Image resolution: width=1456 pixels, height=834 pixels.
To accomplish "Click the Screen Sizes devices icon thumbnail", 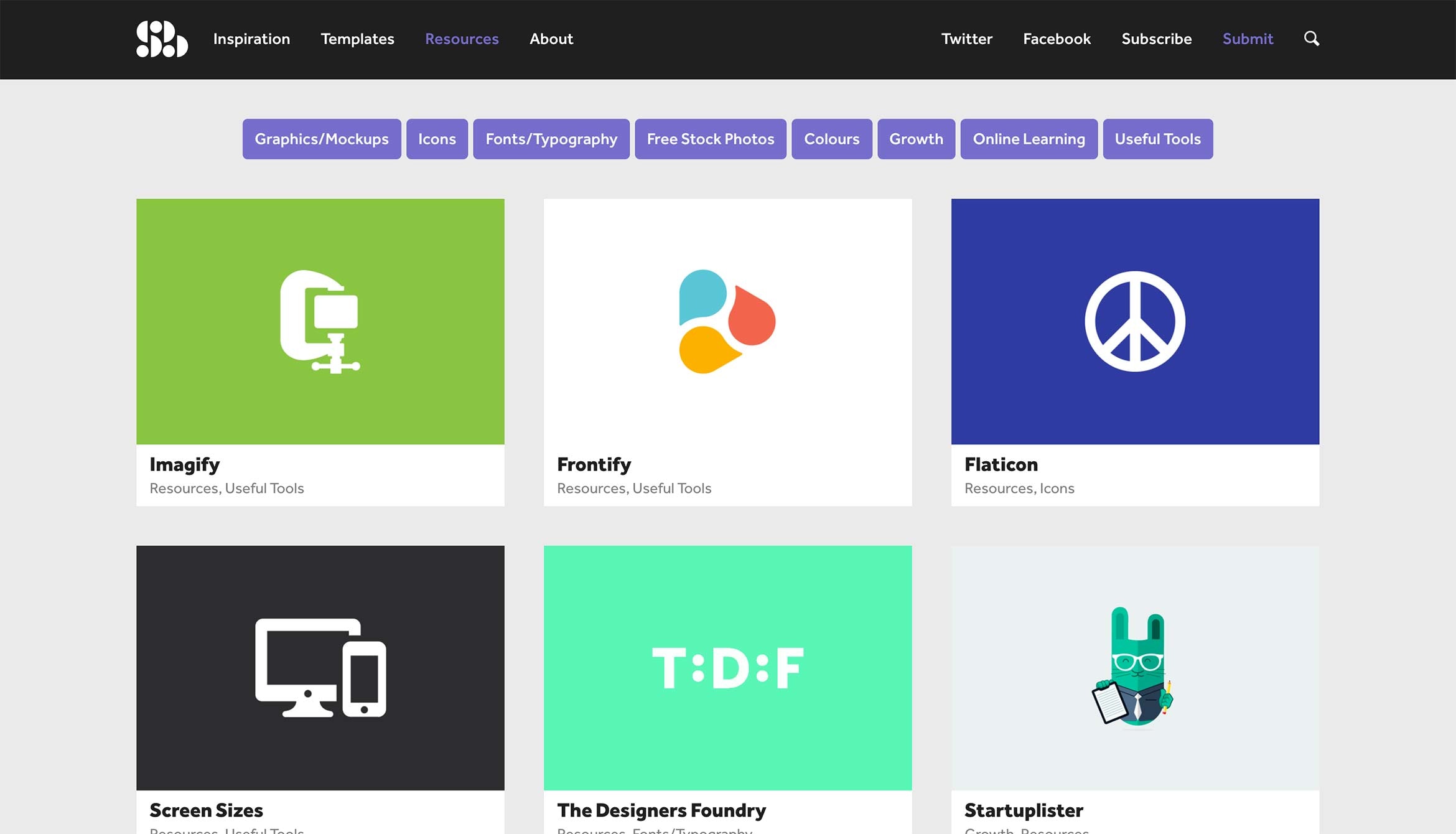I will coord(320,668).
